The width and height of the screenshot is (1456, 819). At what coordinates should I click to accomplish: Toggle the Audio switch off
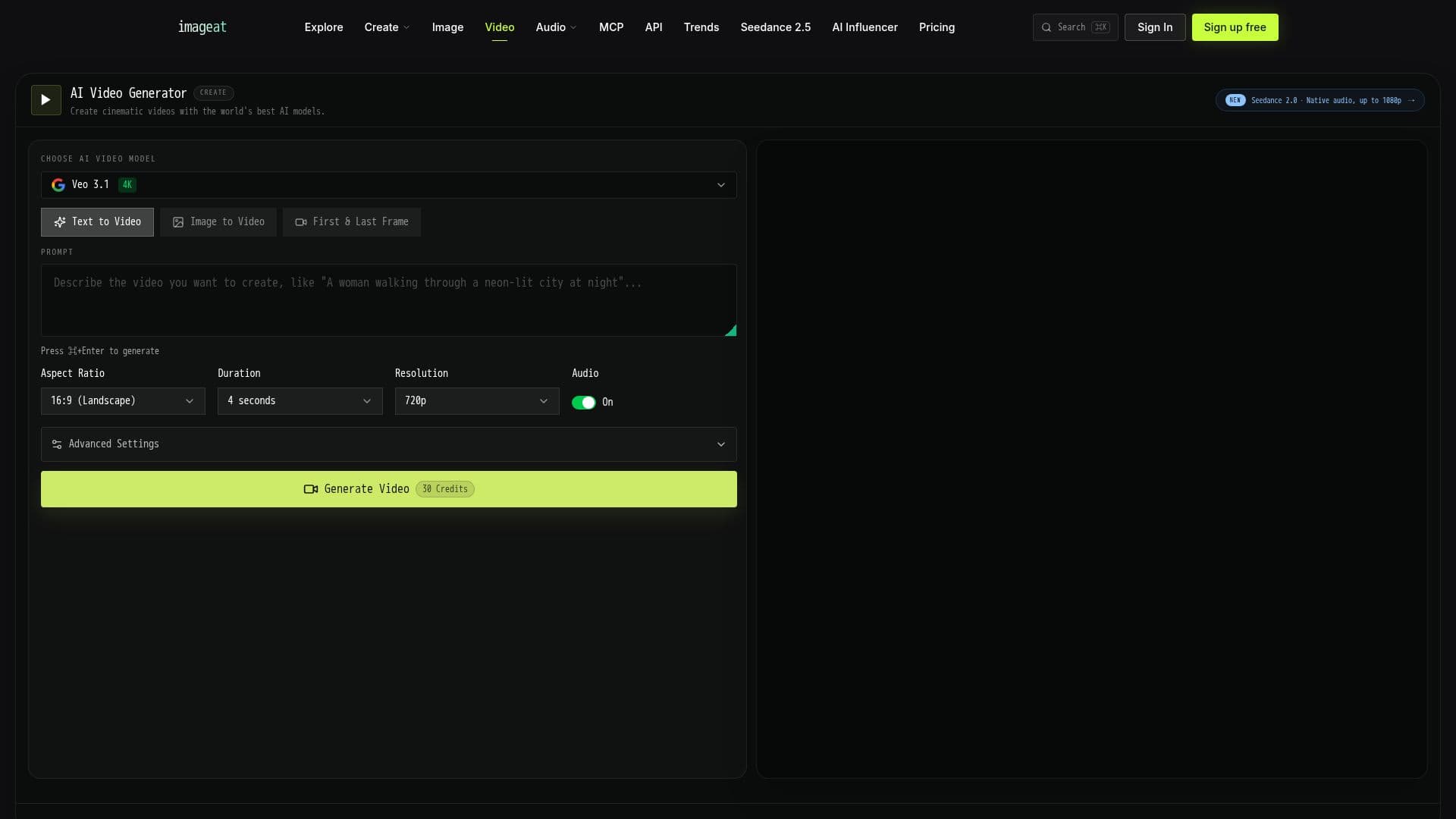(584, 403)
